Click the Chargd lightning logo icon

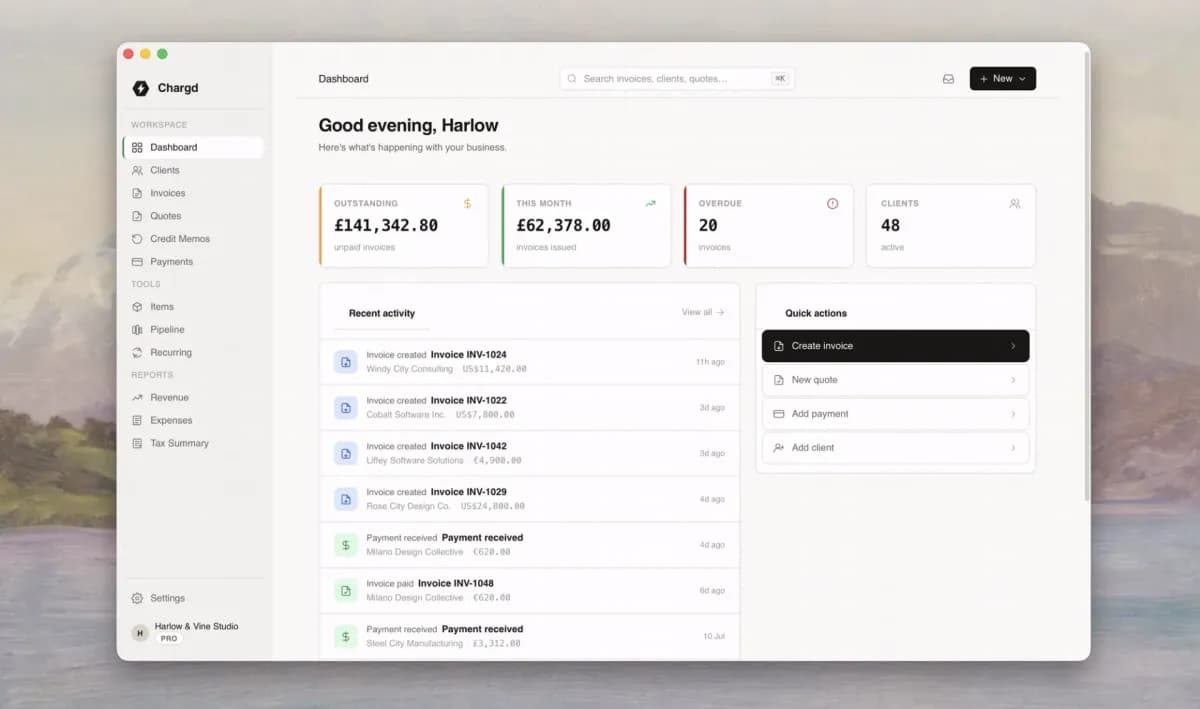[140, 88]
